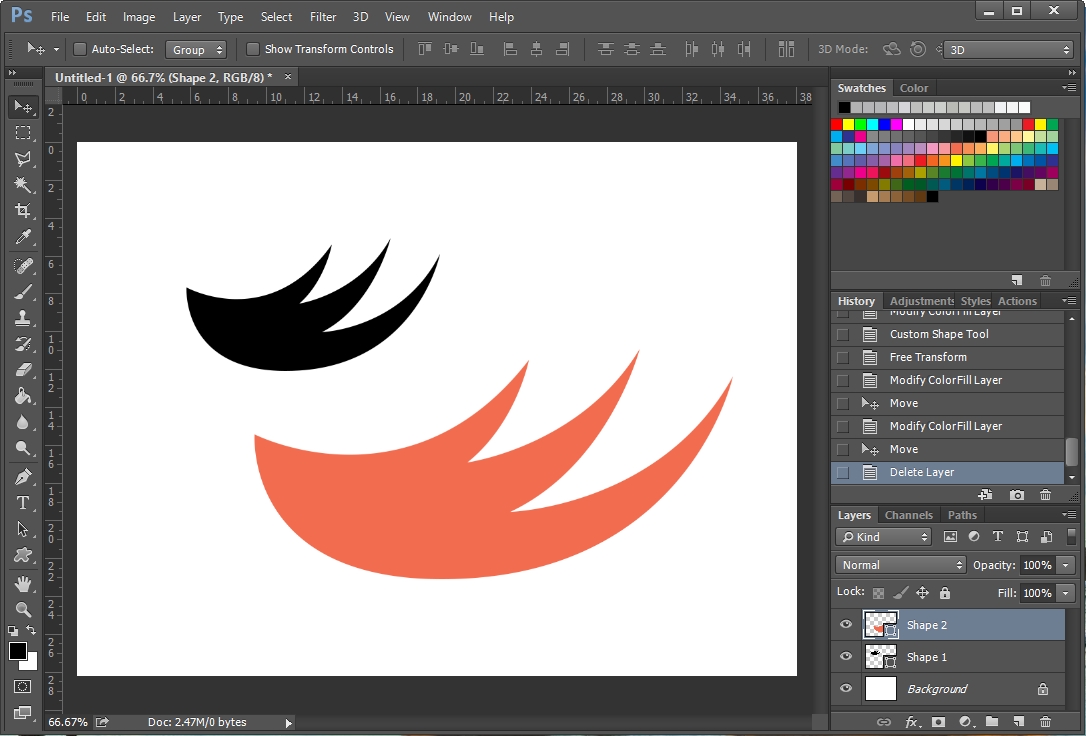Switch to the Channels tab
Image resolution: width=1086 pixels, height=736 pixels.
point(909,515)
